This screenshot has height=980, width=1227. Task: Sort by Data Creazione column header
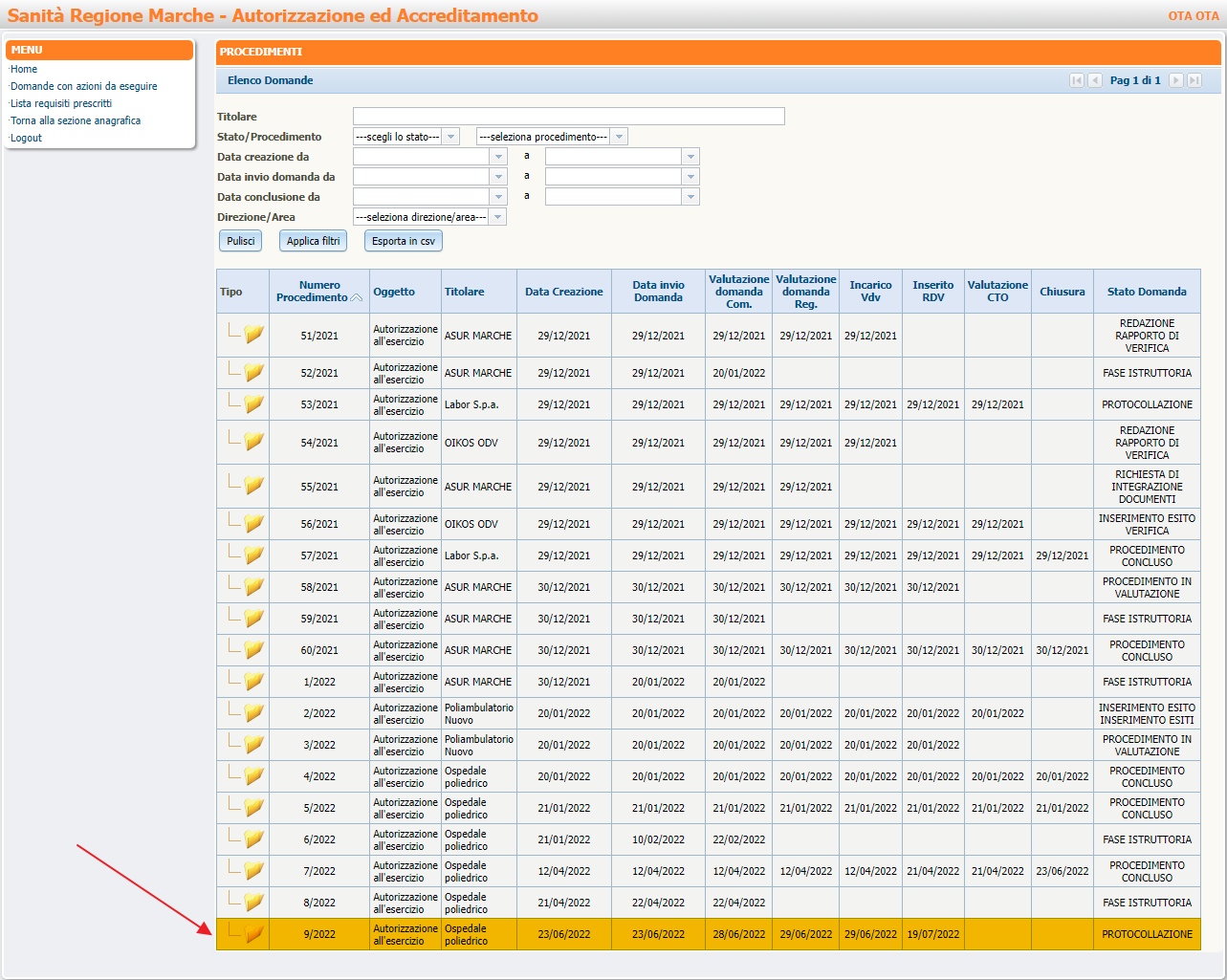click(x=564, y=292)
